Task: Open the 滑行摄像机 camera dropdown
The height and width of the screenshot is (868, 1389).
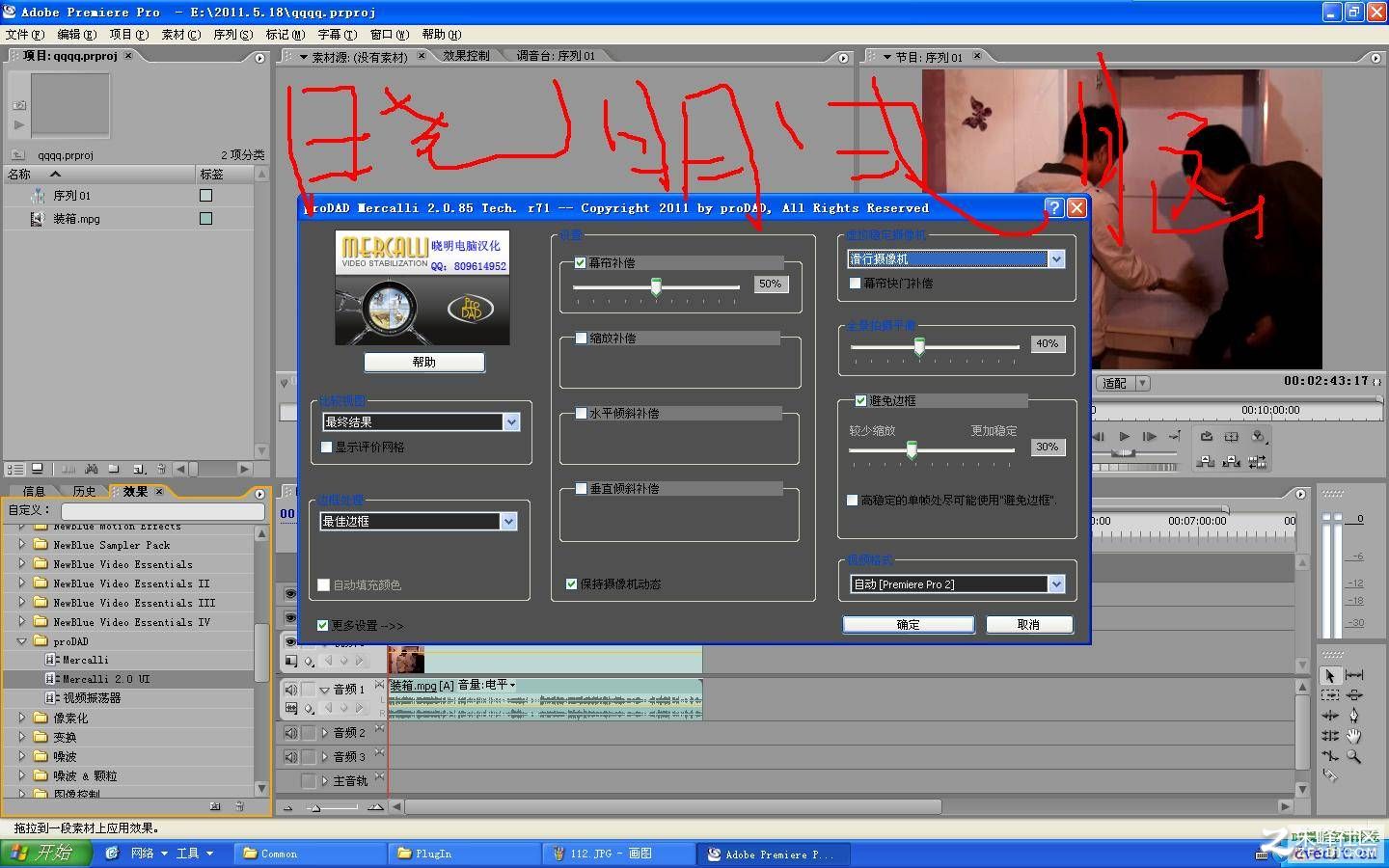Action: tap(1056, 258)
